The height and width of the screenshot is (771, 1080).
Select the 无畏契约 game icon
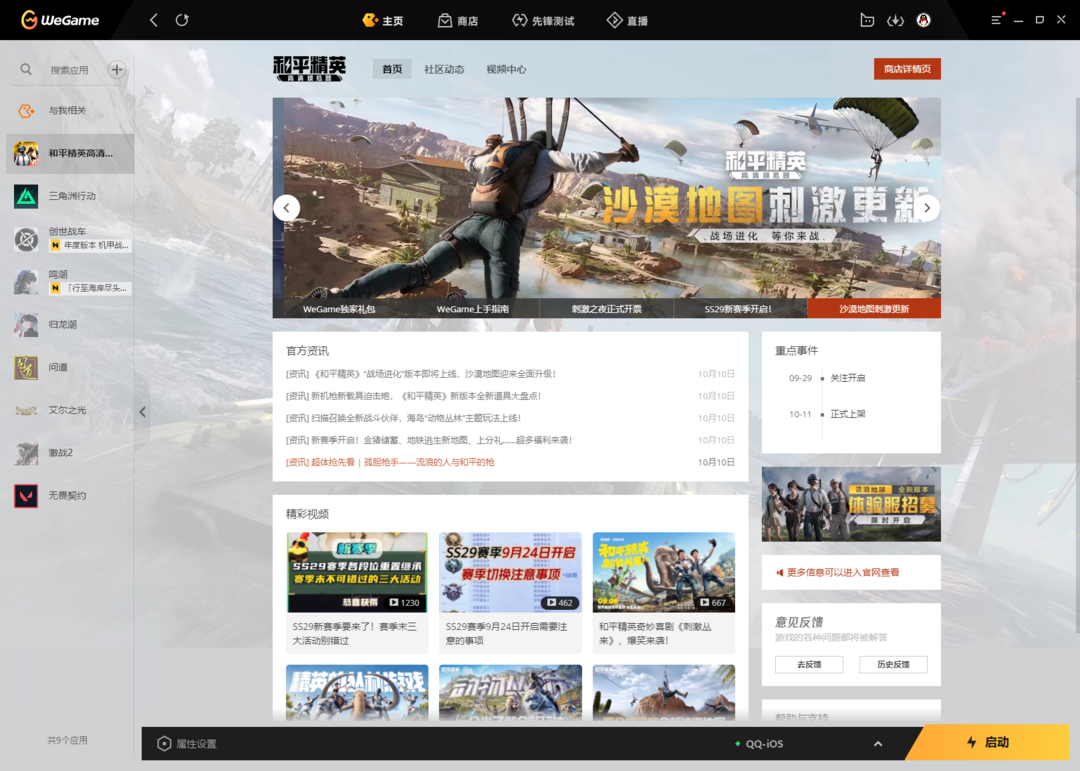[x=25, y=495]
